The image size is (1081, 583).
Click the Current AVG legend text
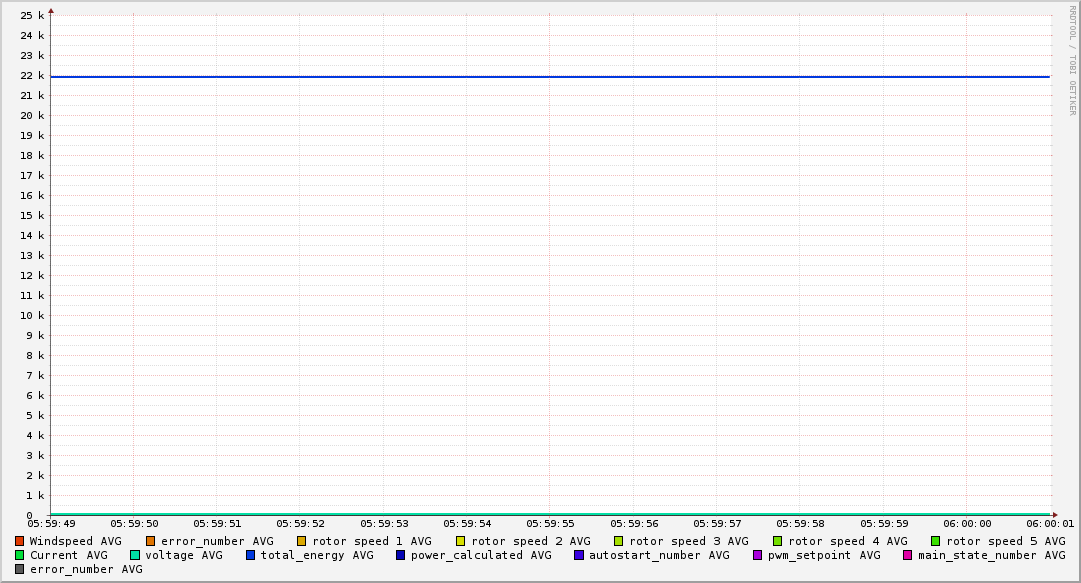(x=68, y=555)
